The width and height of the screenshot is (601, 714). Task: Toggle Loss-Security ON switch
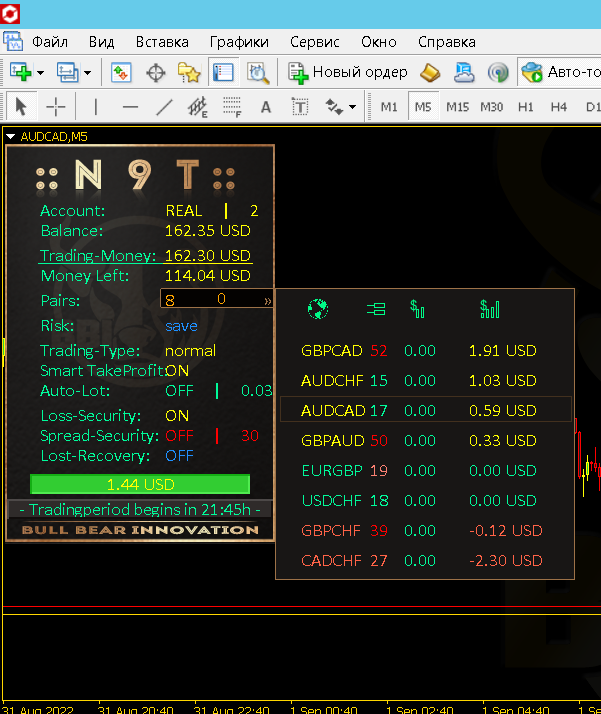(177, 415)
